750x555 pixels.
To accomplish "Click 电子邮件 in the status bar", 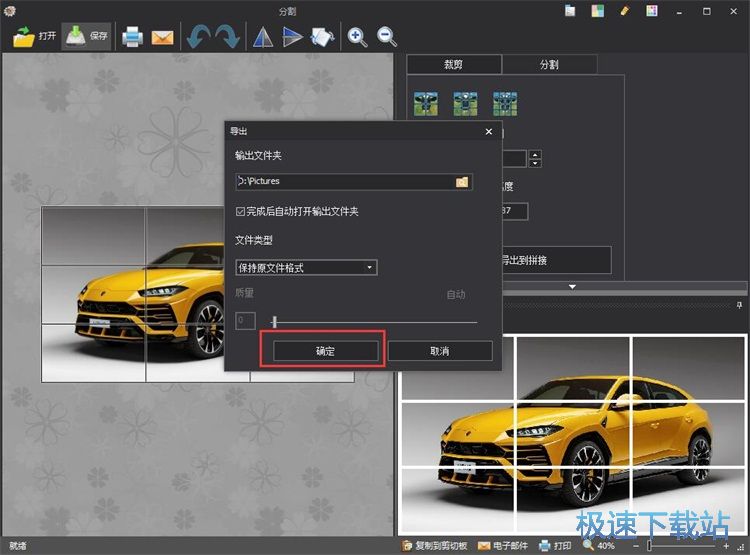I will click(x=503, y=545).
